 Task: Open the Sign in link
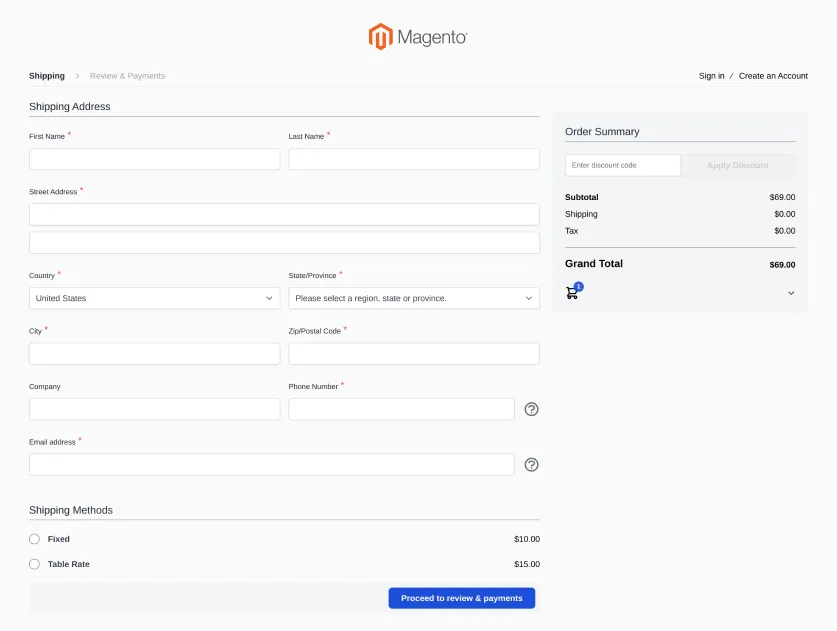[711, 76]
